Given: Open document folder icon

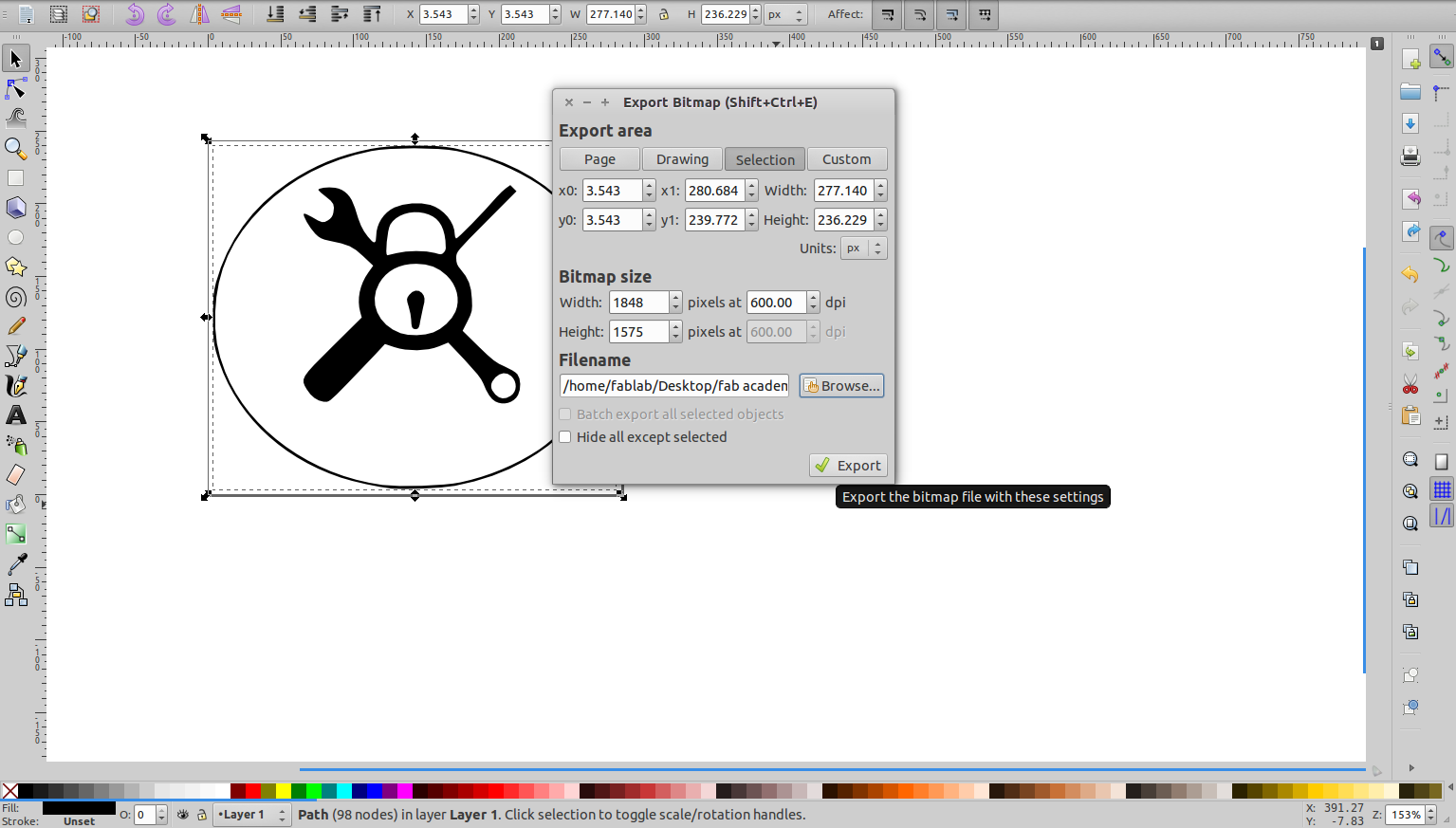Looking at the screenshot, I should coord(1410,91).
